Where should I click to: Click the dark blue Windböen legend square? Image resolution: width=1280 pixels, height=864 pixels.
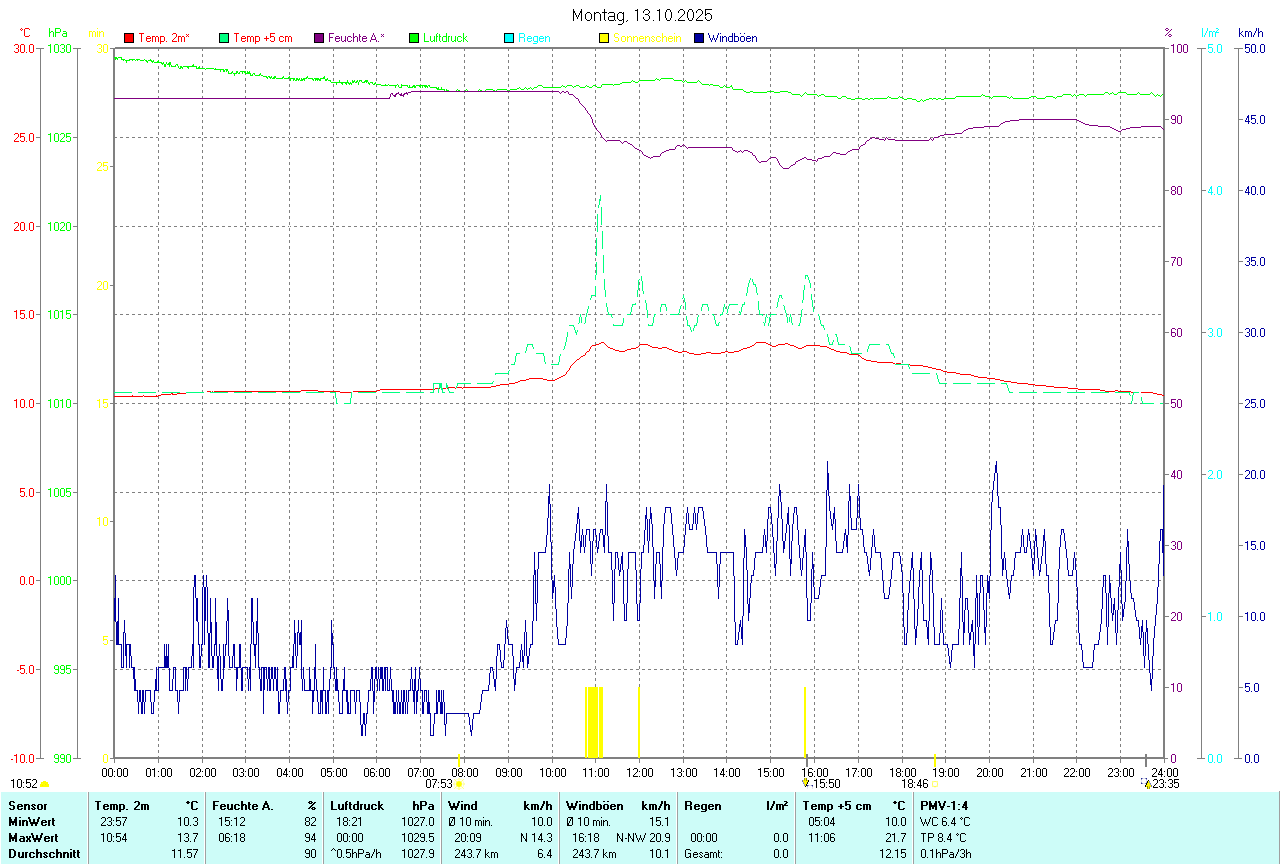click(x=699, y=38)
